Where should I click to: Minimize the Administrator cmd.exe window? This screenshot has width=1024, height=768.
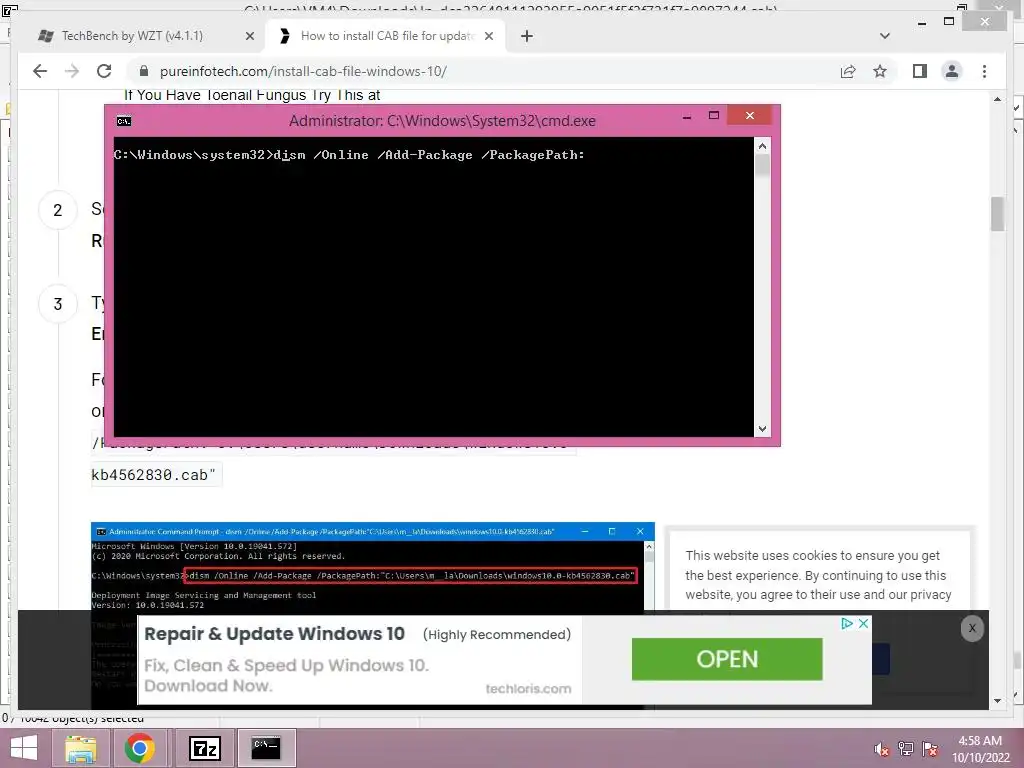(x=687, y=117)
